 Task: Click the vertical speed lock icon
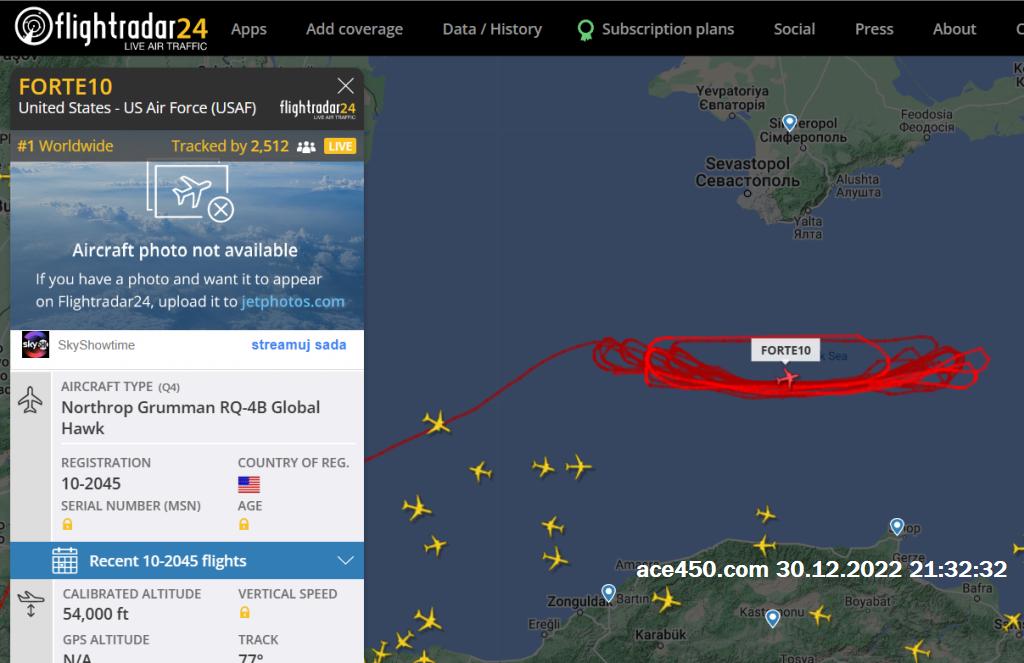[x=244, y=612]
